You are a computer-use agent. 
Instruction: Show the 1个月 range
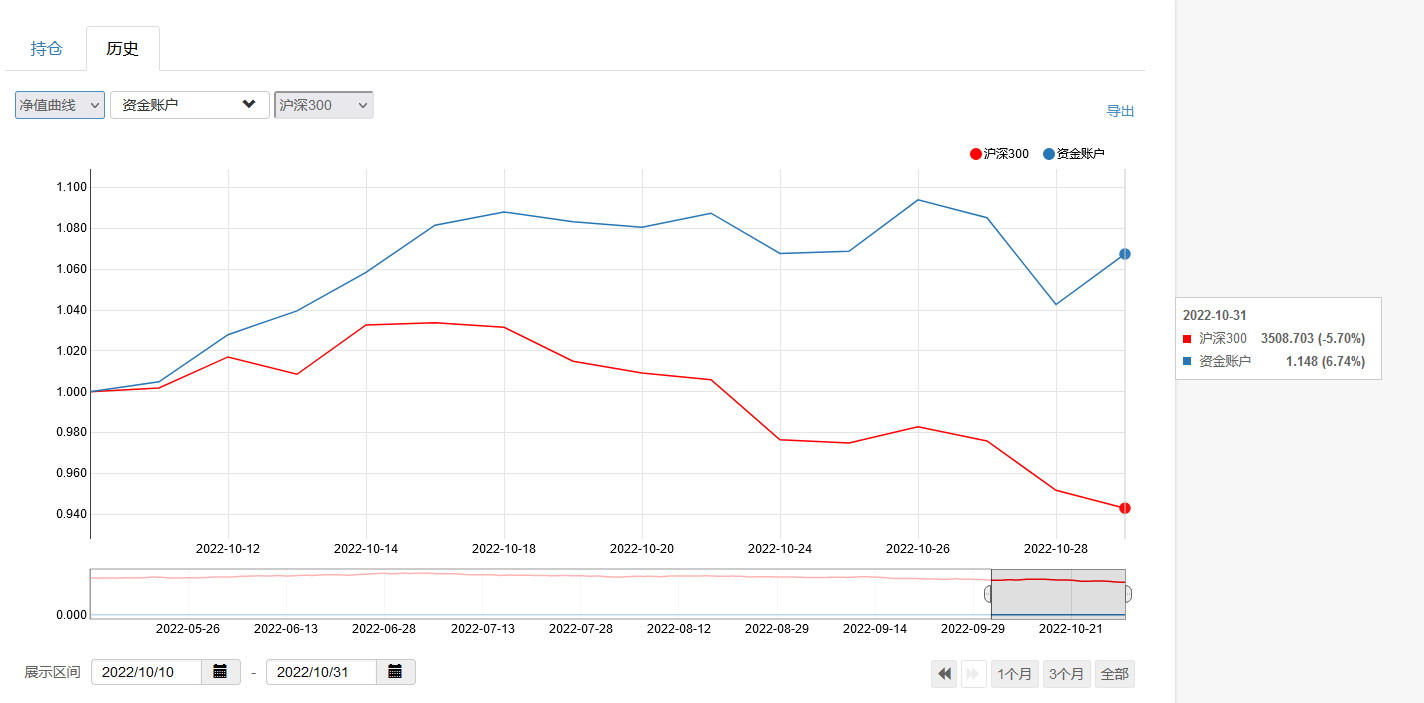click(1014, 674)
